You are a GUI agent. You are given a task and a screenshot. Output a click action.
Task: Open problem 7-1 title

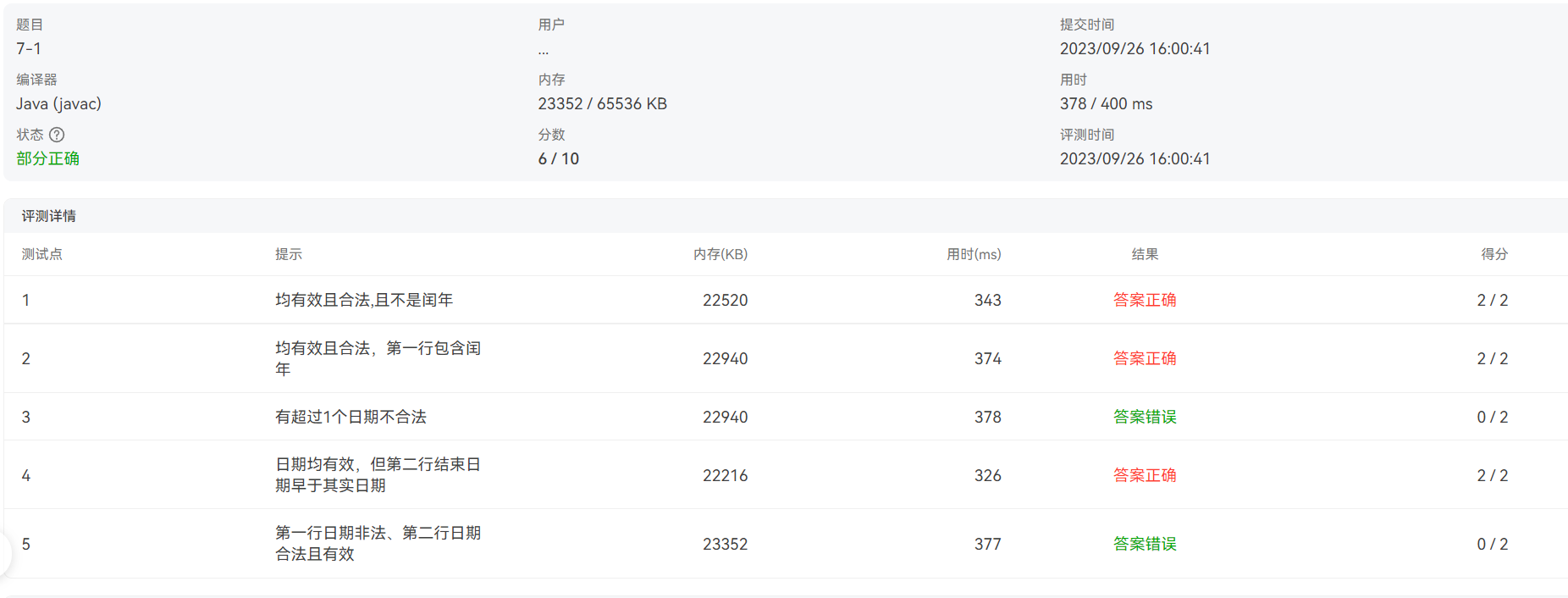click(x=29, y=49)
